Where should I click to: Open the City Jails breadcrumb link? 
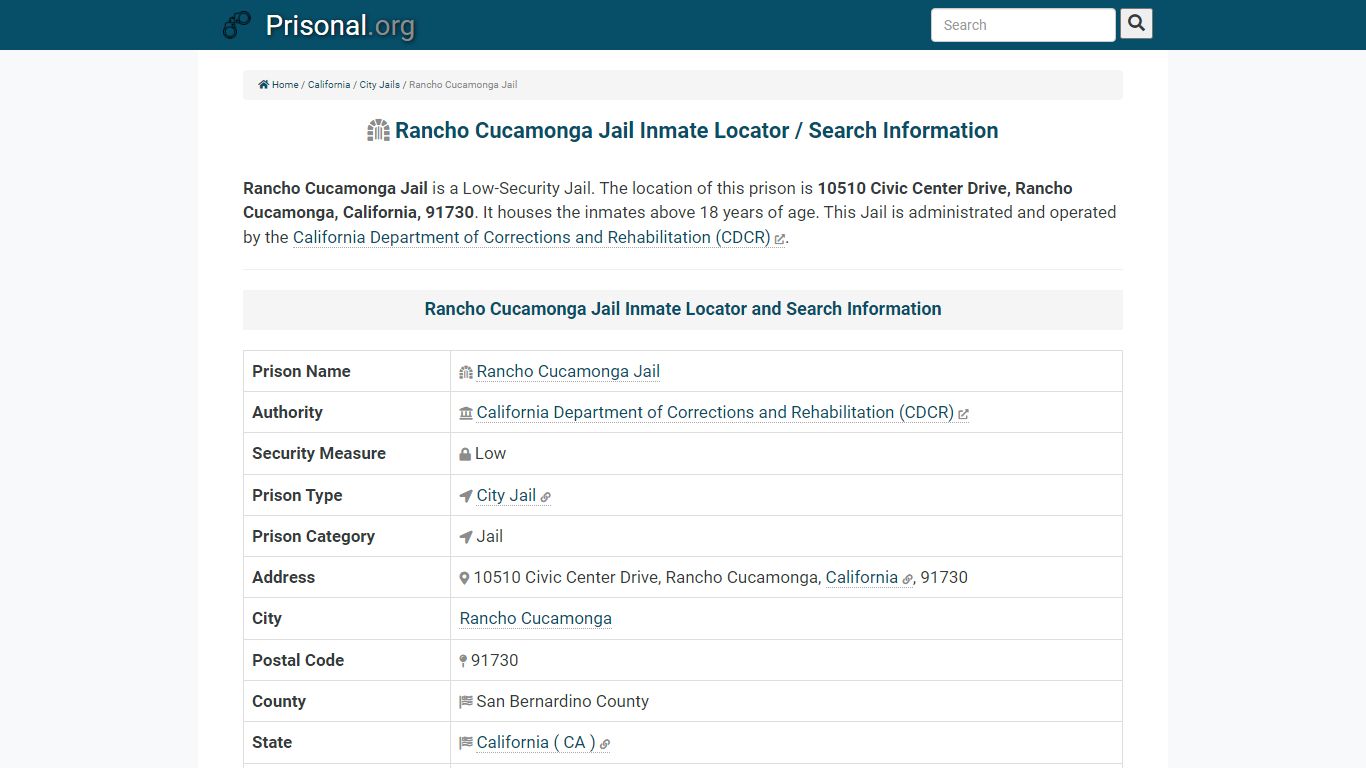click(x=380, y=85)
